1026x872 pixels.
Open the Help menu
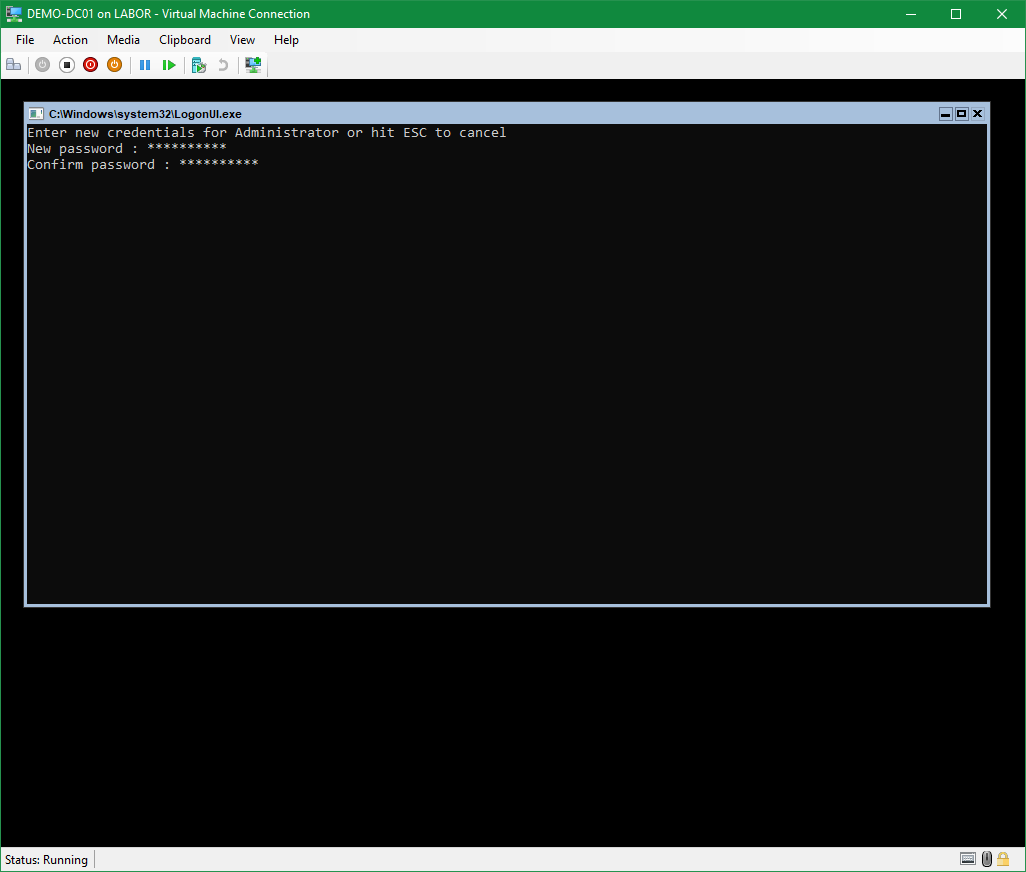click(x=286, y=40)
